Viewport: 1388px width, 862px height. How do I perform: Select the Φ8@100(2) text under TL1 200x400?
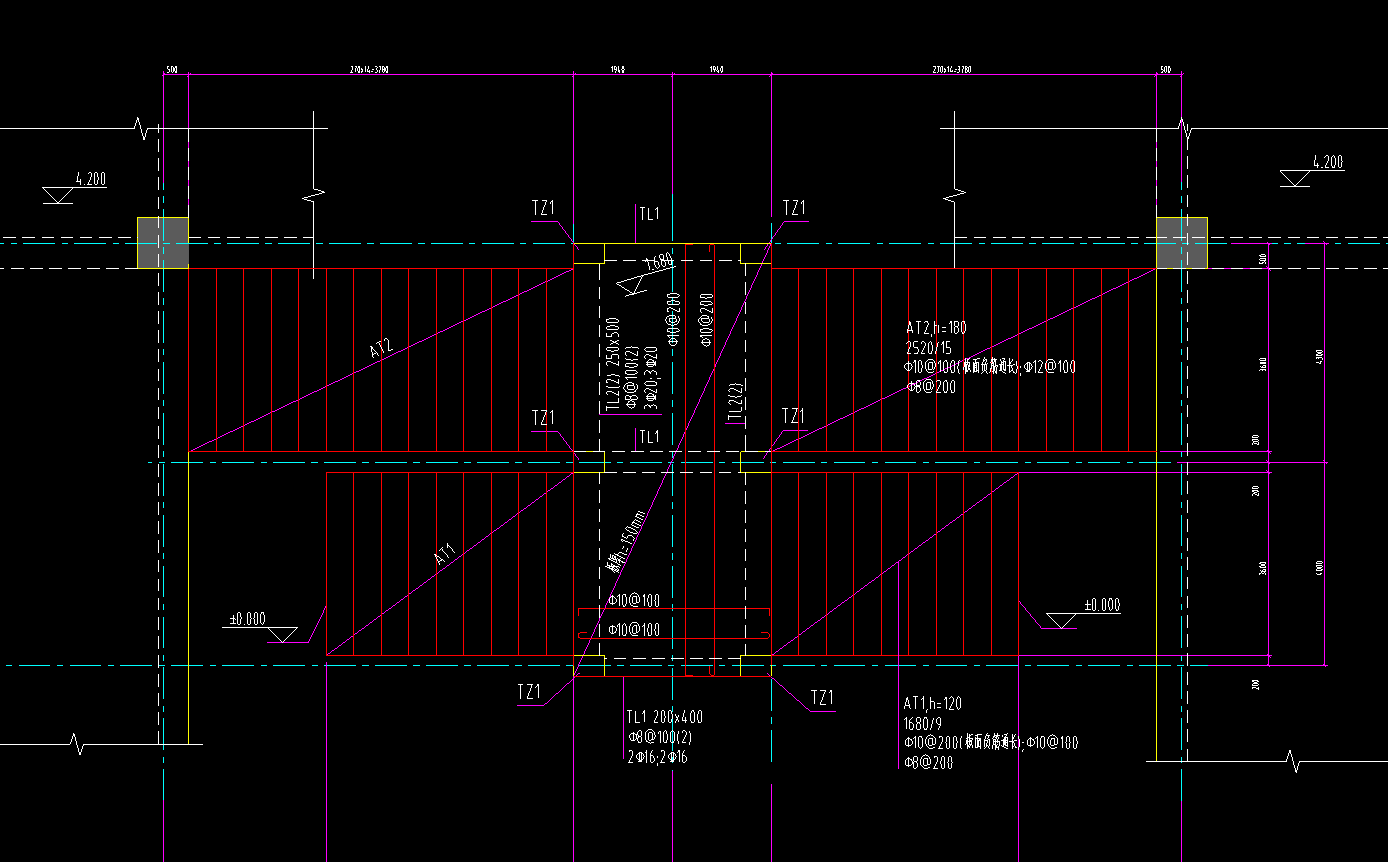659,737
